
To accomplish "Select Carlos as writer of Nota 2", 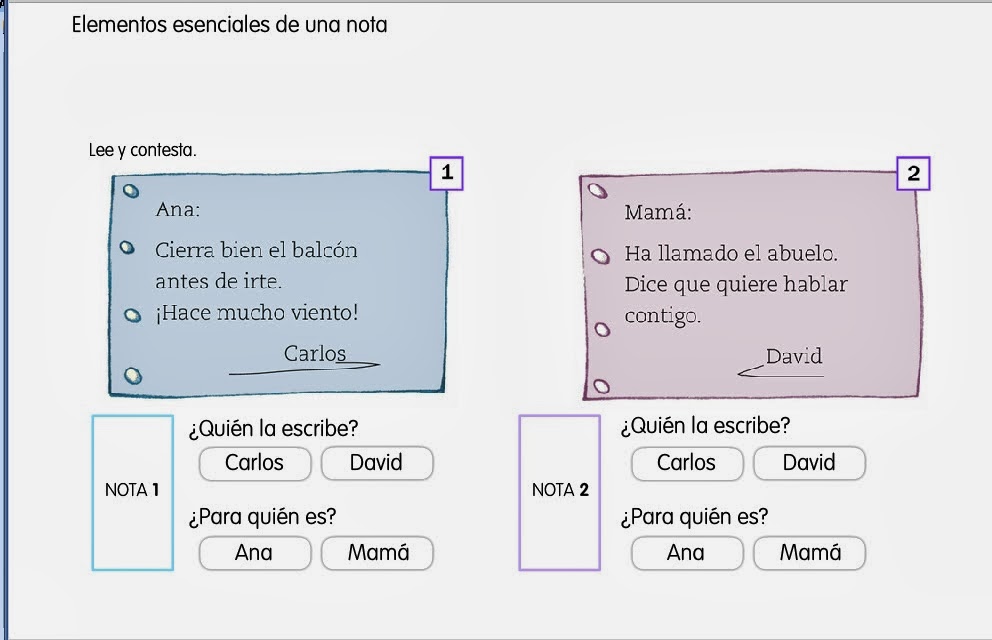I will tap(687, 463).
